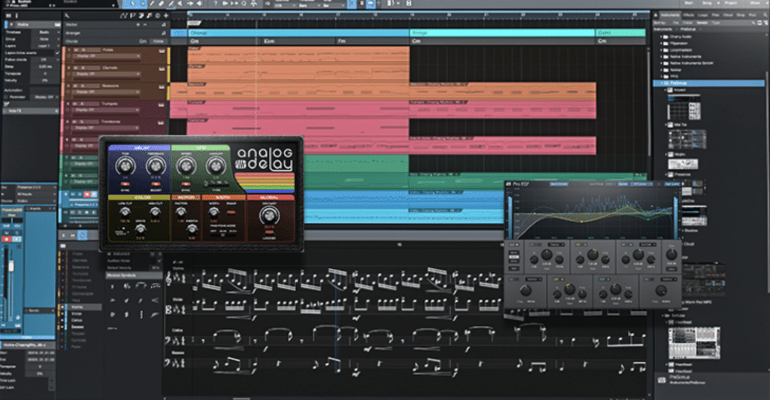Toggle the Layers follow events checkbox

click(57, 53)
